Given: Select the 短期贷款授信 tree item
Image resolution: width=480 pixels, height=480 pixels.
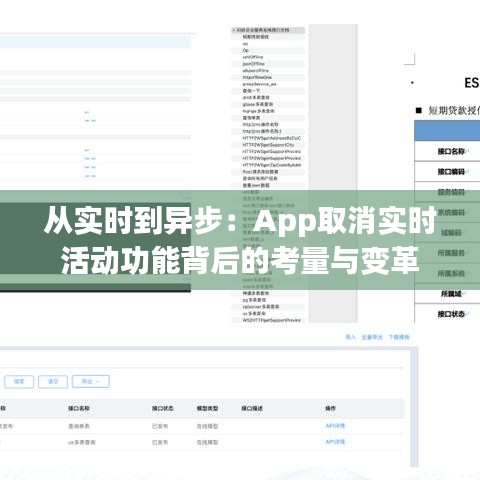Looking at the screenshot, I should coord(256,37).
